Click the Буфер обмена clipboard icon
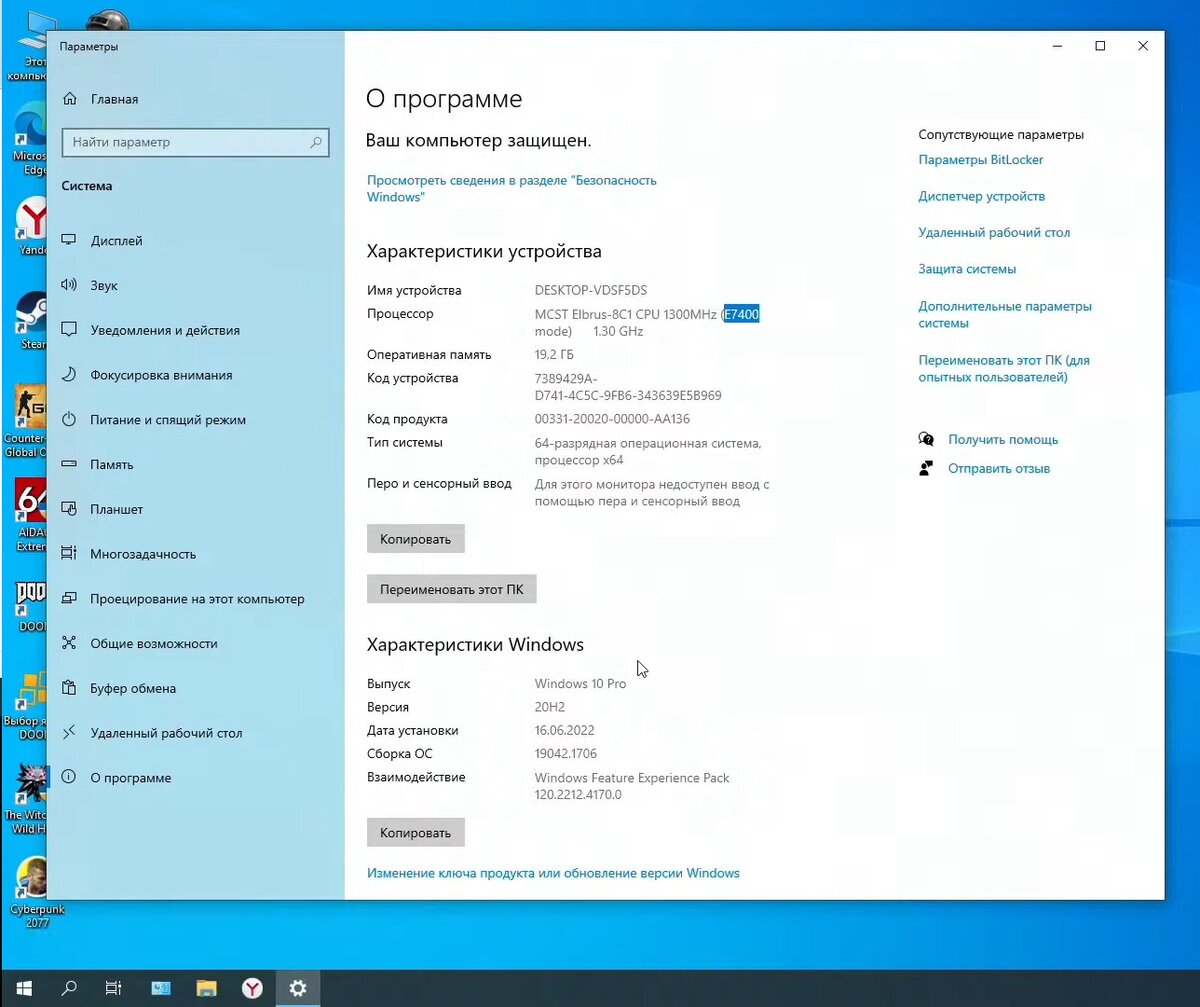Viewport: 1200px width, 1007px height. click(x=69, y=688)
